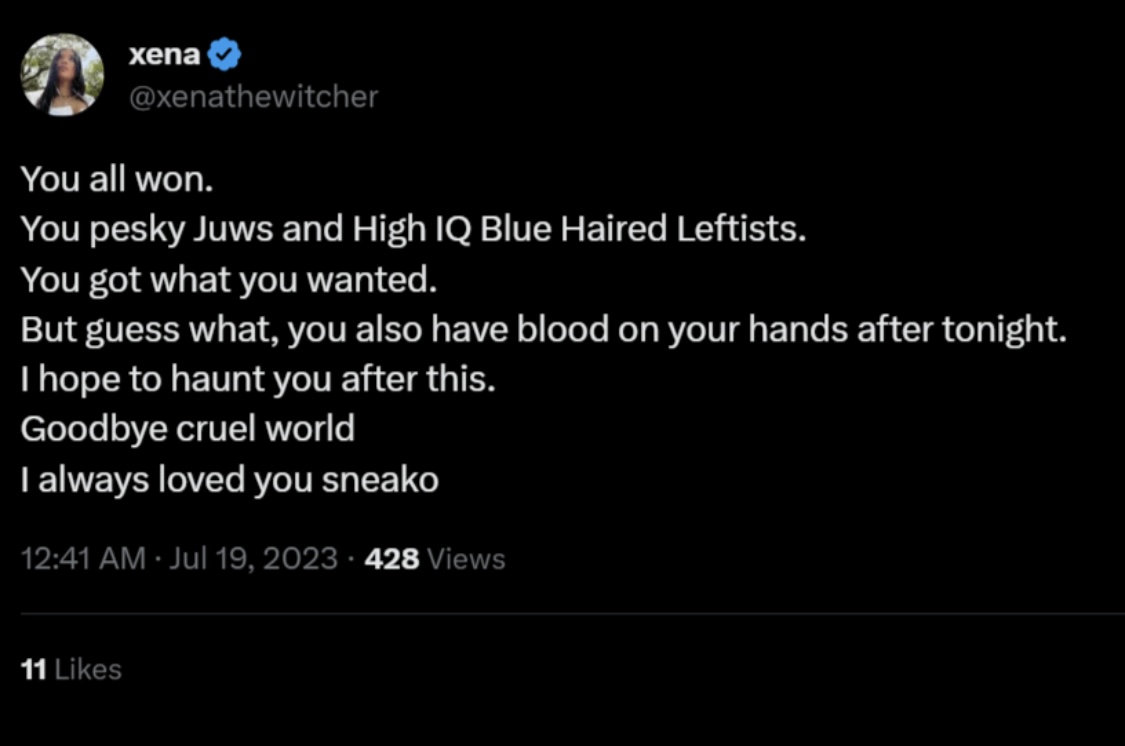Click the line "You got what you wanted."
1125x746 pixels.
(229, 280)
